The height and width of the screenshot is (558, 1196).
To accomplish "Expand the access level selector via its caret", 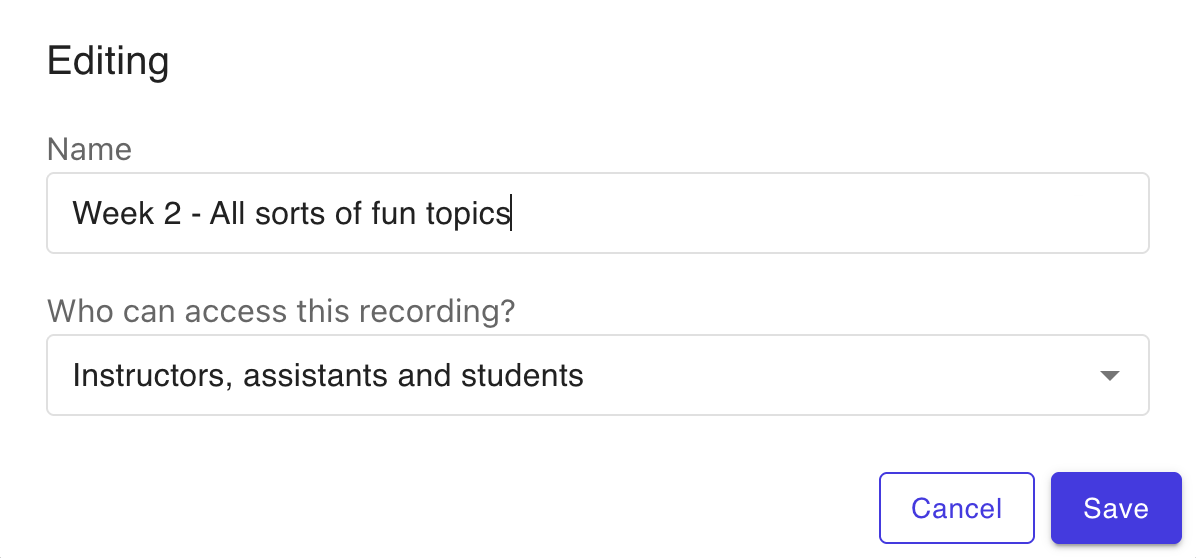I will 1108,376.
